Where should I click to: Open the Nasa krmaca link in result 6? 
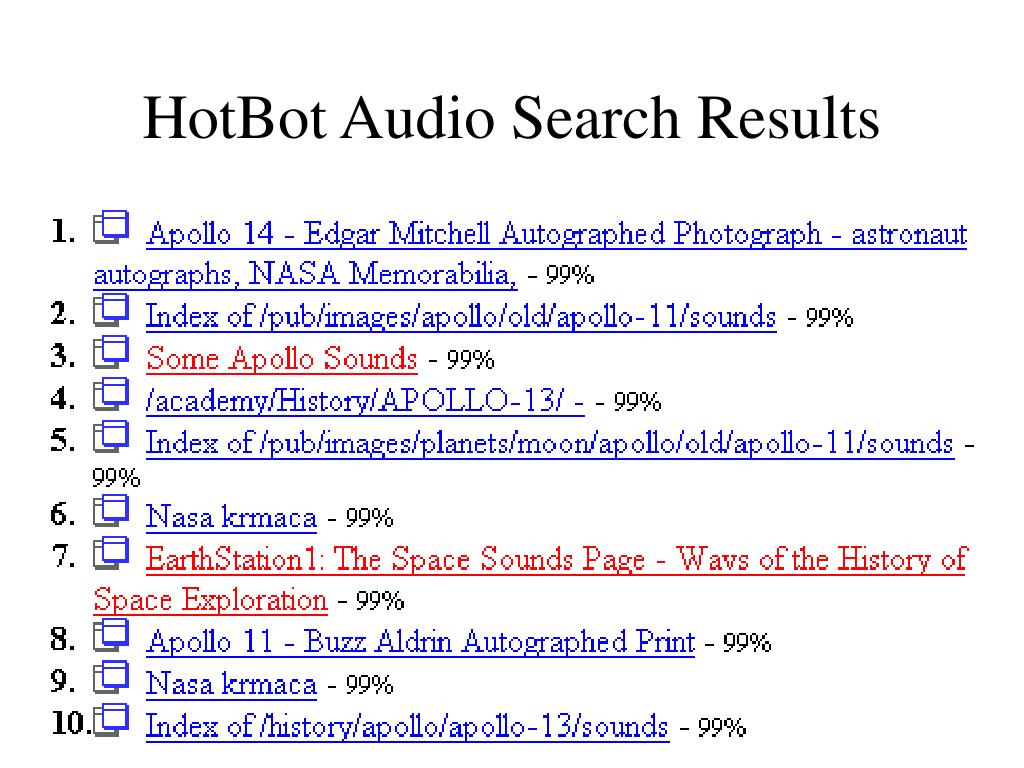click(231, 517)
